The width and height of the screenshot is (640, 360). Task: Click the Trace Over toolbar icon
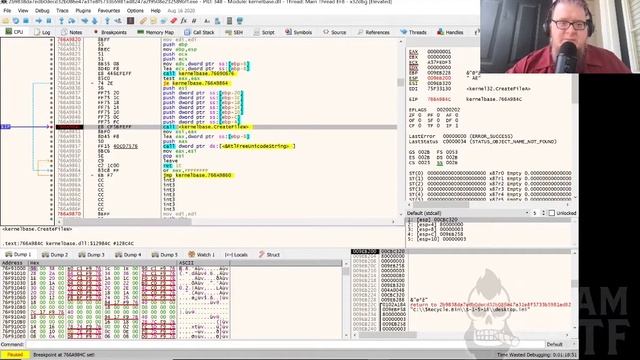pyautogui.click(x=94, y=20)
